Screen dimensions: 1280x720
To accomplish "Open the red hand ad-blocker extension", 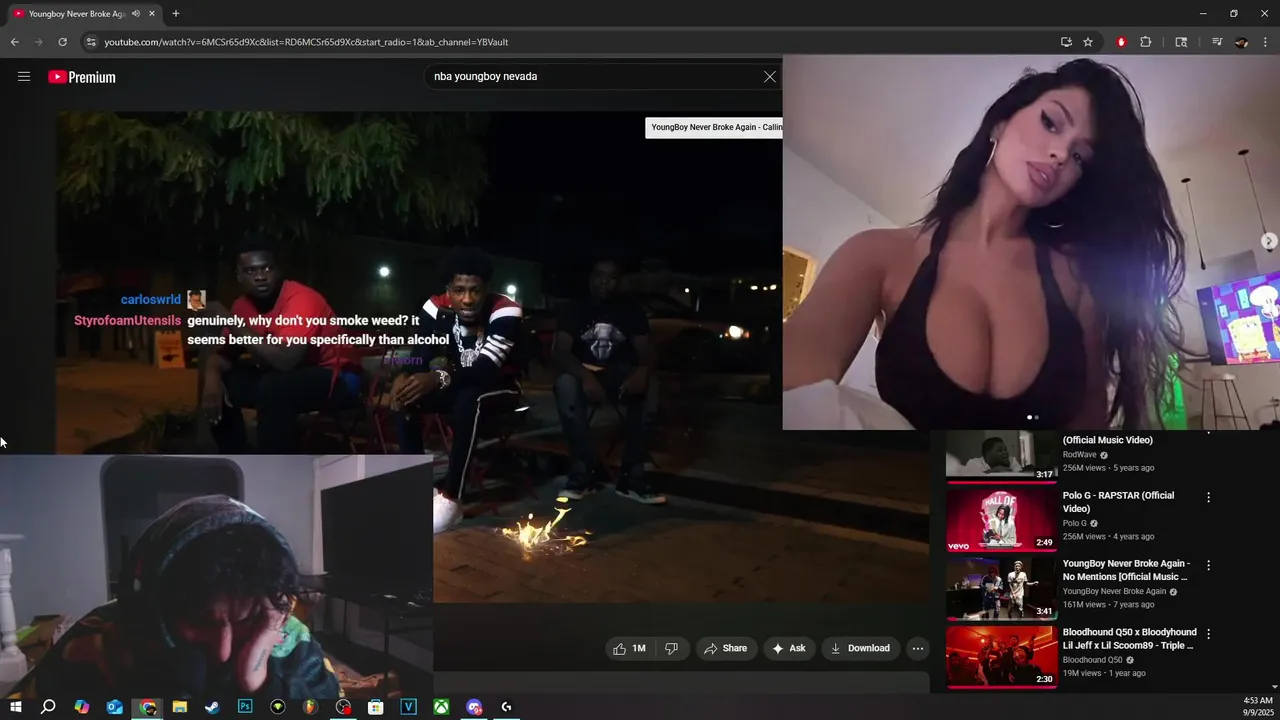I will click(1121, 42).
